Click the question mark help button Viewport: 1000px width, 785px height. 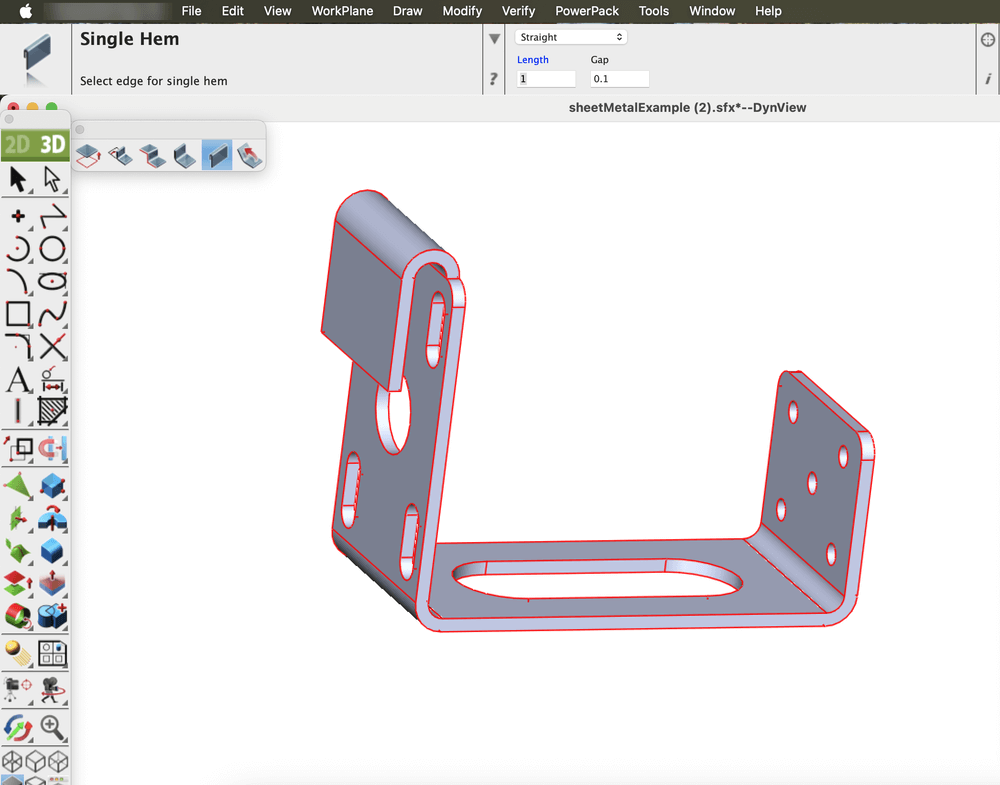(x=493, y=79)
